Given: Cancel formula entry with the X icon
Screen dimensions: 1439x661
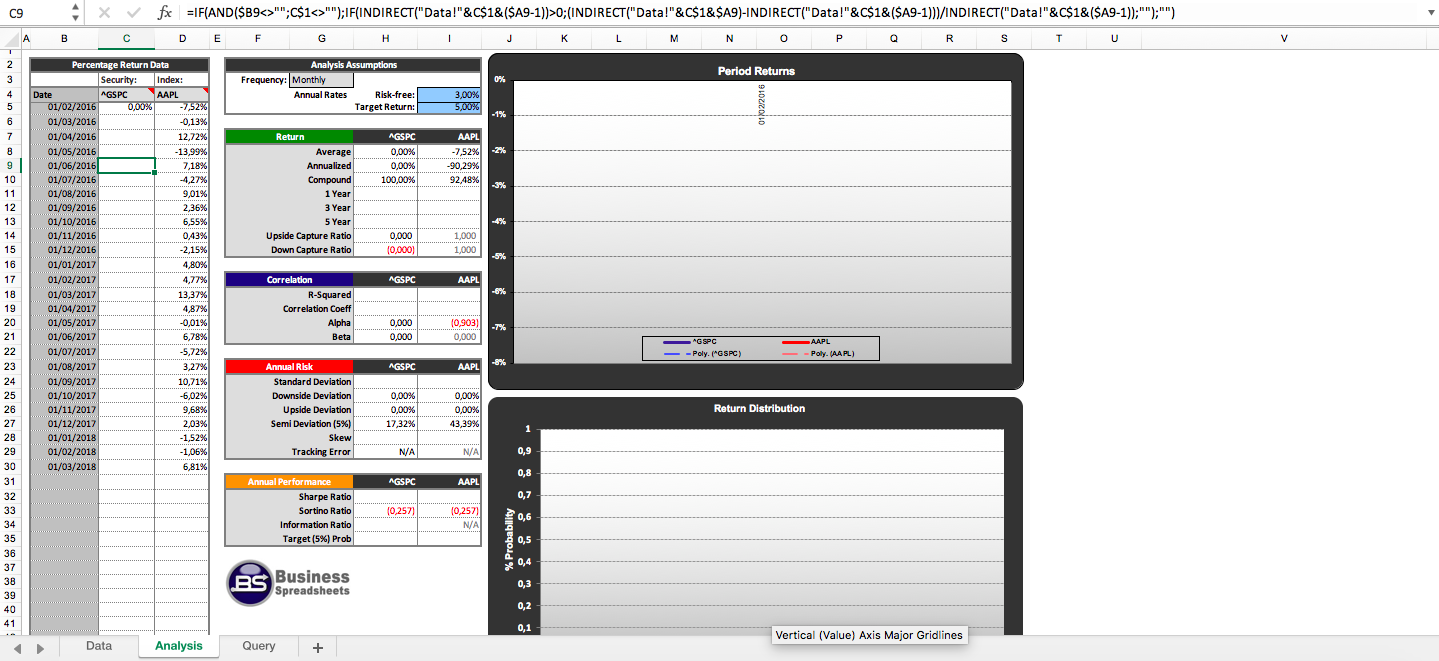Looking at the screenshot, I should pyautogui.click(x=106, y=13).
